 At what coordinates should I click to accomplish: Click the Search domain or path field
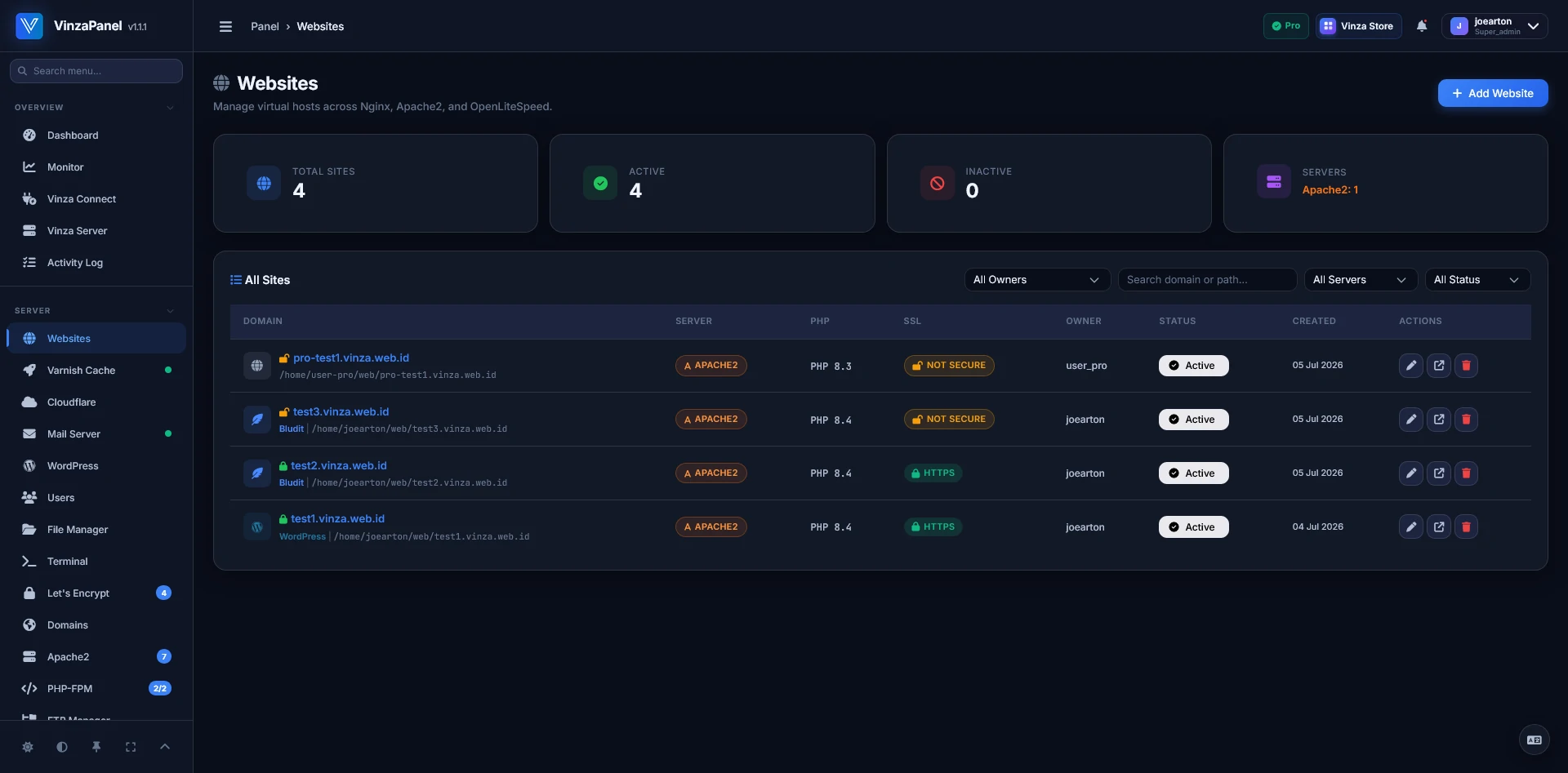(1207, 280)
